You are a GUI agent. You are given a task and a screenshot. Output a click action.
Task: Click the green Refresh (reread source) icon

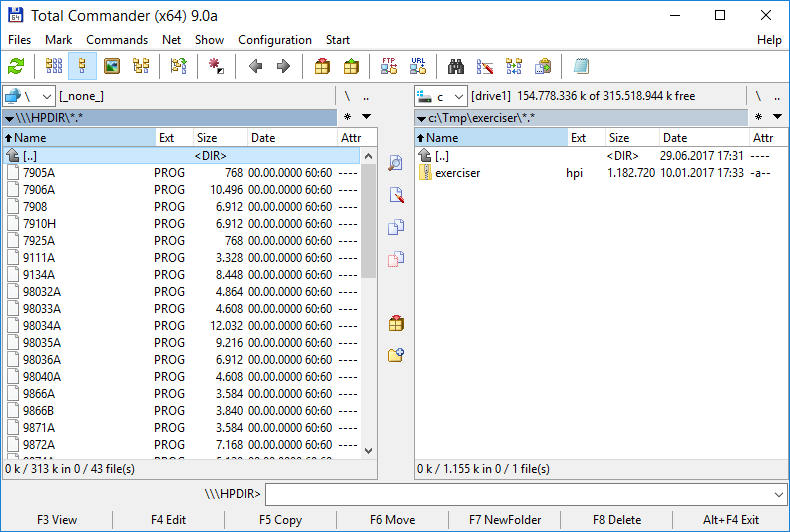tap(16, 66)
